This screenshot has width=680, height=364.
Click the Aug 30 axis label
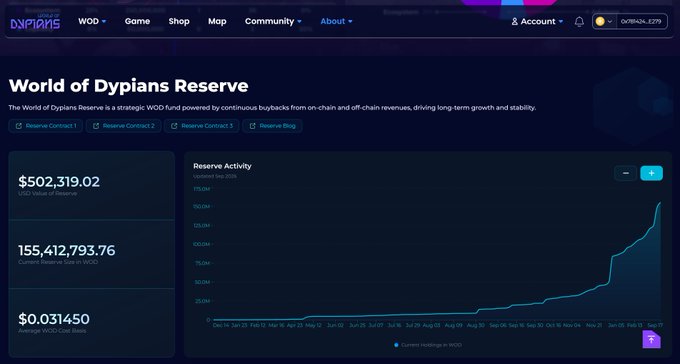click(x=476, y=325)
